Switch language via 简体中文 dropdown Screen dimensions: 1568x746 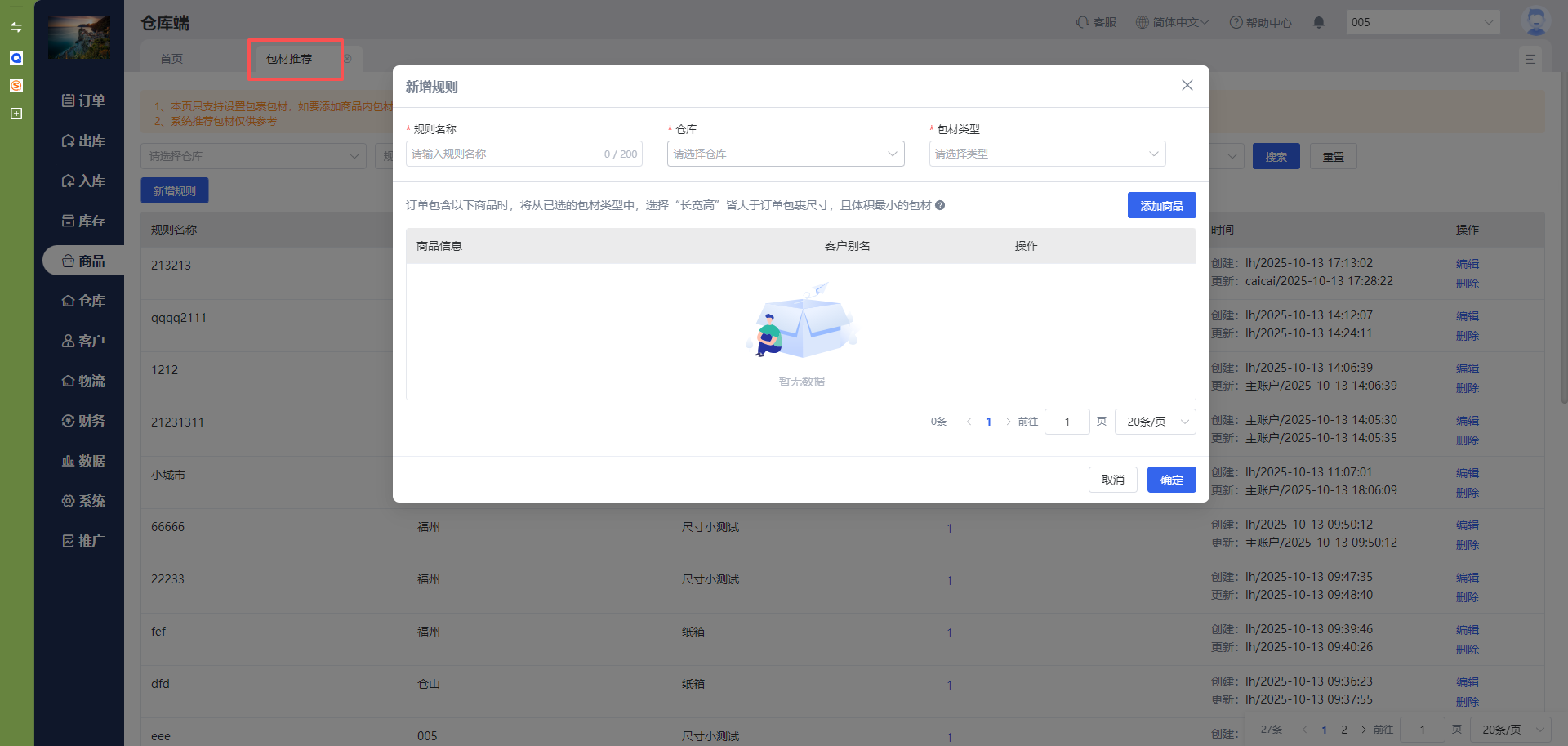[x=1172, y=23]
